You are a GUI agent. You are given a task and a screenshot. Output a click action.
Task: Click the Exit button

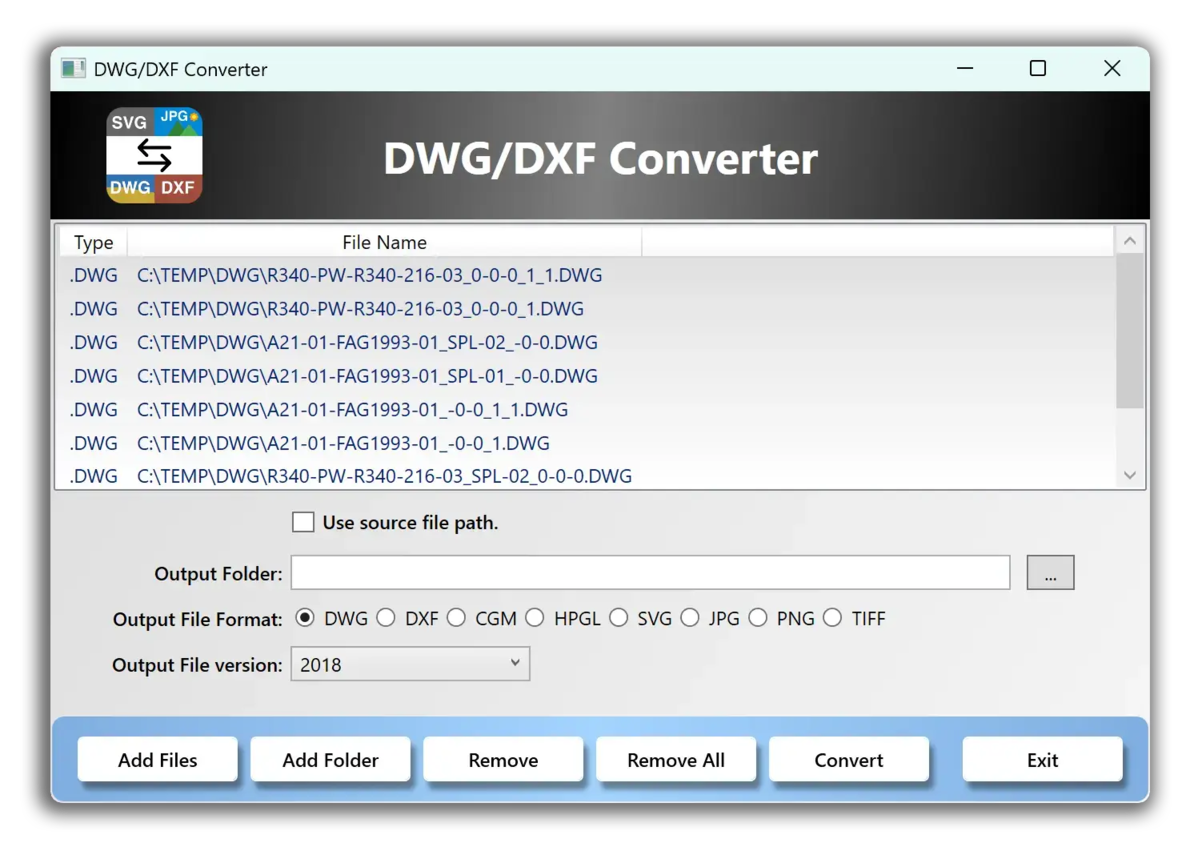click(1042, 760)
